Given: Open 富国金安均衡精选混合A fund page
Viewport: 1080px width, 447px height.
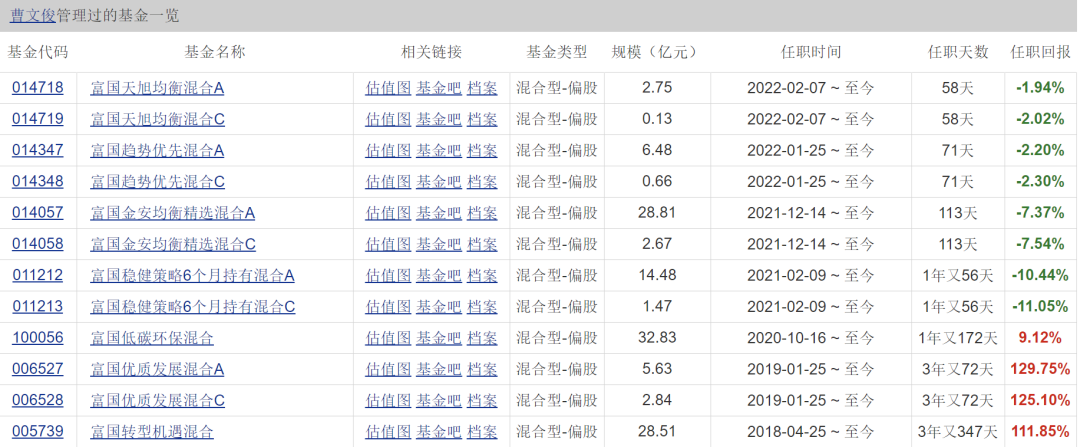Looking at the screenshot, I should pos(172,213).
